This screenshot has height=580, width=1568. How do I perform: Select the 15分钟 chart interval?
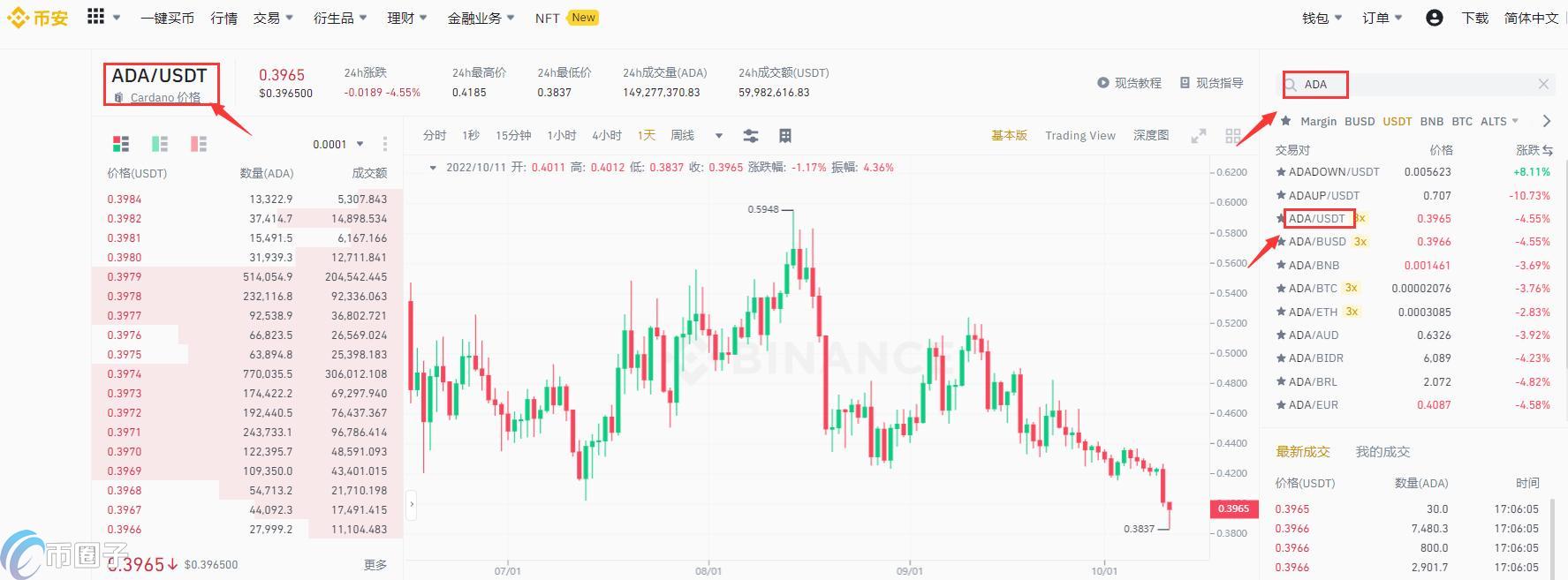[513, 135]
